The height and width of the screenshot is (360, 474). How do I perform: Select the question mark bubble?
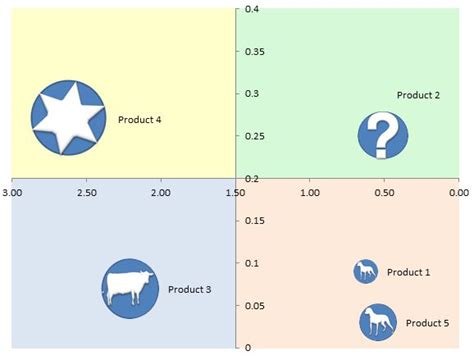pyautogui.click(x=383, y=135)
